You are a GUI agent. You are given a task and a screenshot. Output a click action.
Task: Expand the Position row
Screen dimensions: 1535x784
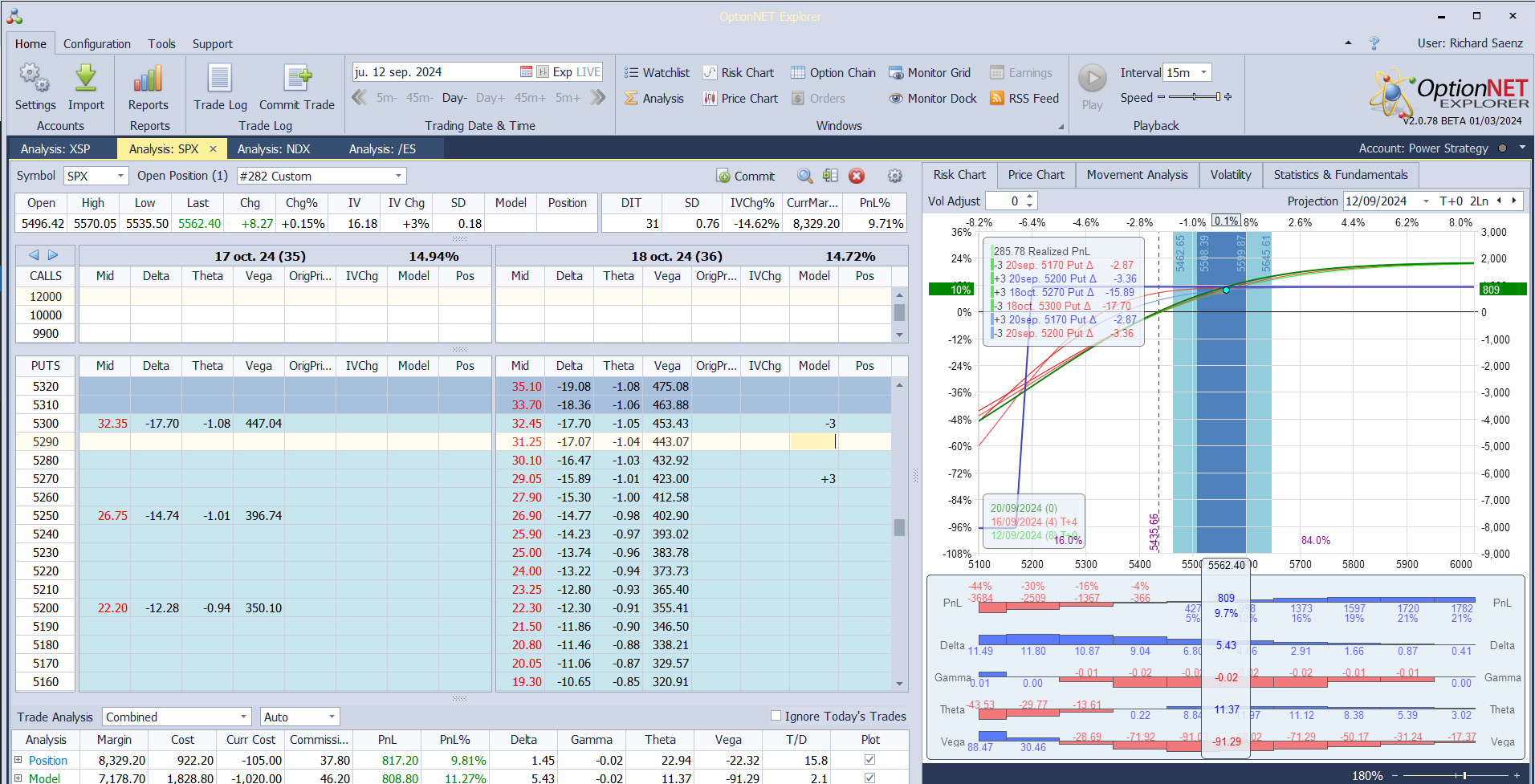pos(18,760)
